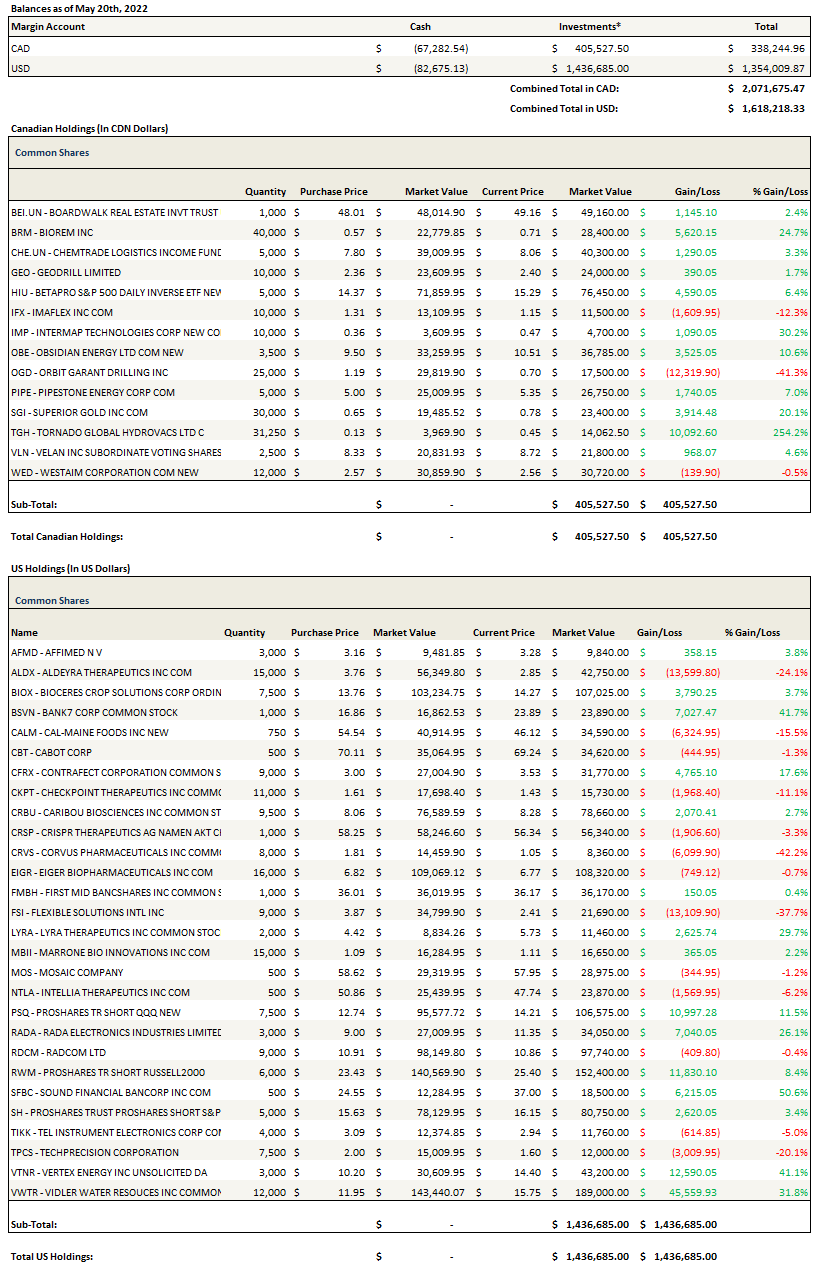Click the Total US Holdings label
Viewport: 829px width, 1266px height.
click(x=51, y=1256)
